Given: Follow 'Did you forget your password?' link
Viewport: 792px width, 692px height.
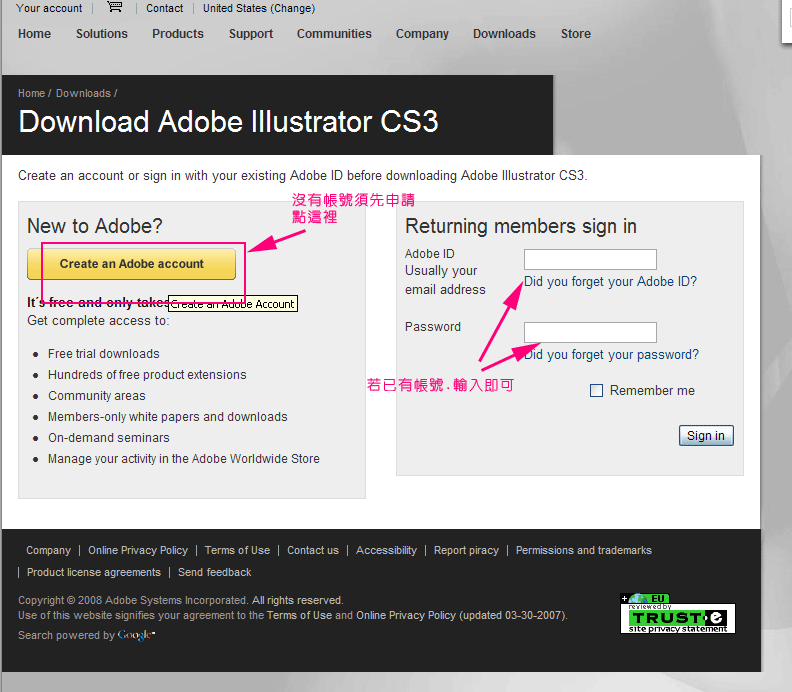Looking at the screenshot, I should pyautogui.click(x=611, y=355).
